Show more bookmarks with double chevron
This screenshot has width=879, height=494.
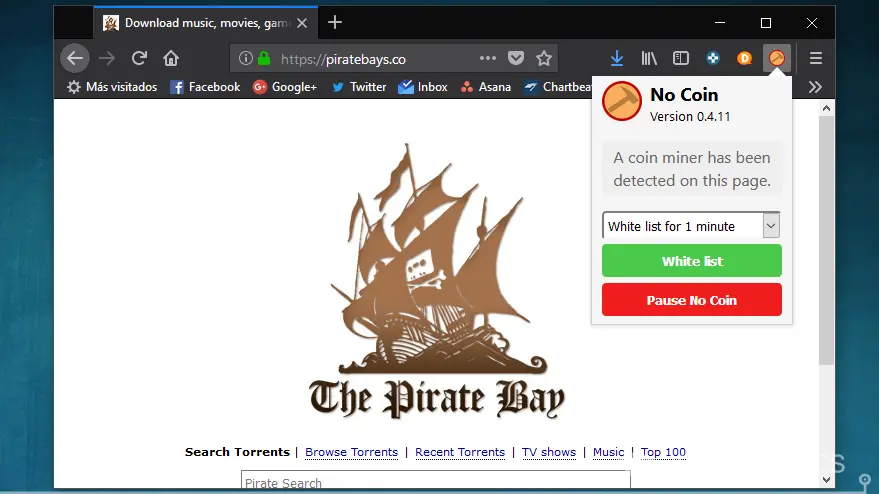(815, 87)
